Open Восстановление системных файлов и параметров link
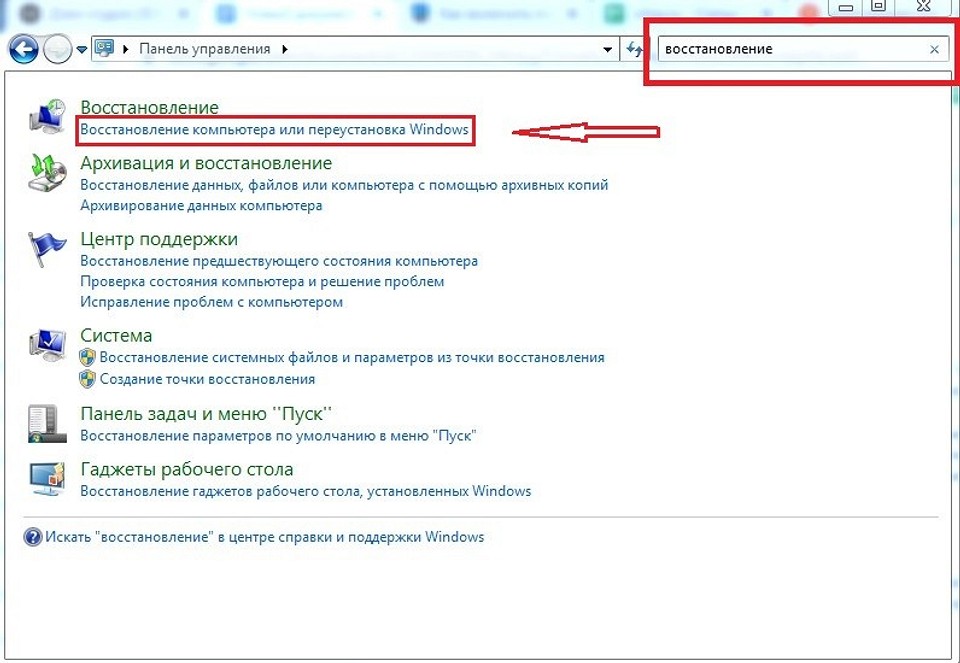Screen dimensions: 960x663 coord(352,358)
